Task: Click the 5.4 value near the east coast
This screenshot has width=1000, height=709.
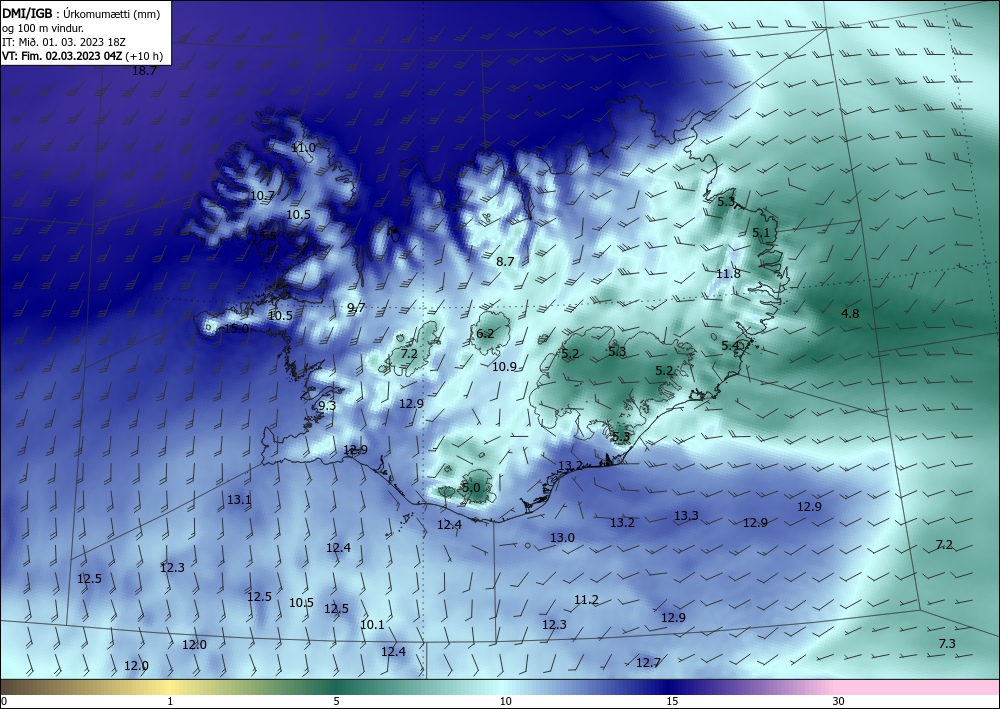Action: click(730, 346)
